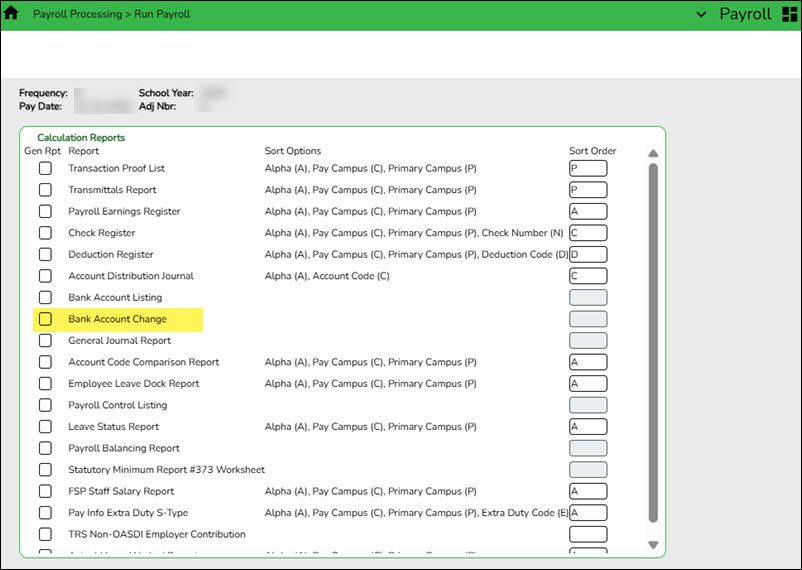
Task: Enable the Transaction Proof List checkbox
Action: pos(45,168)
